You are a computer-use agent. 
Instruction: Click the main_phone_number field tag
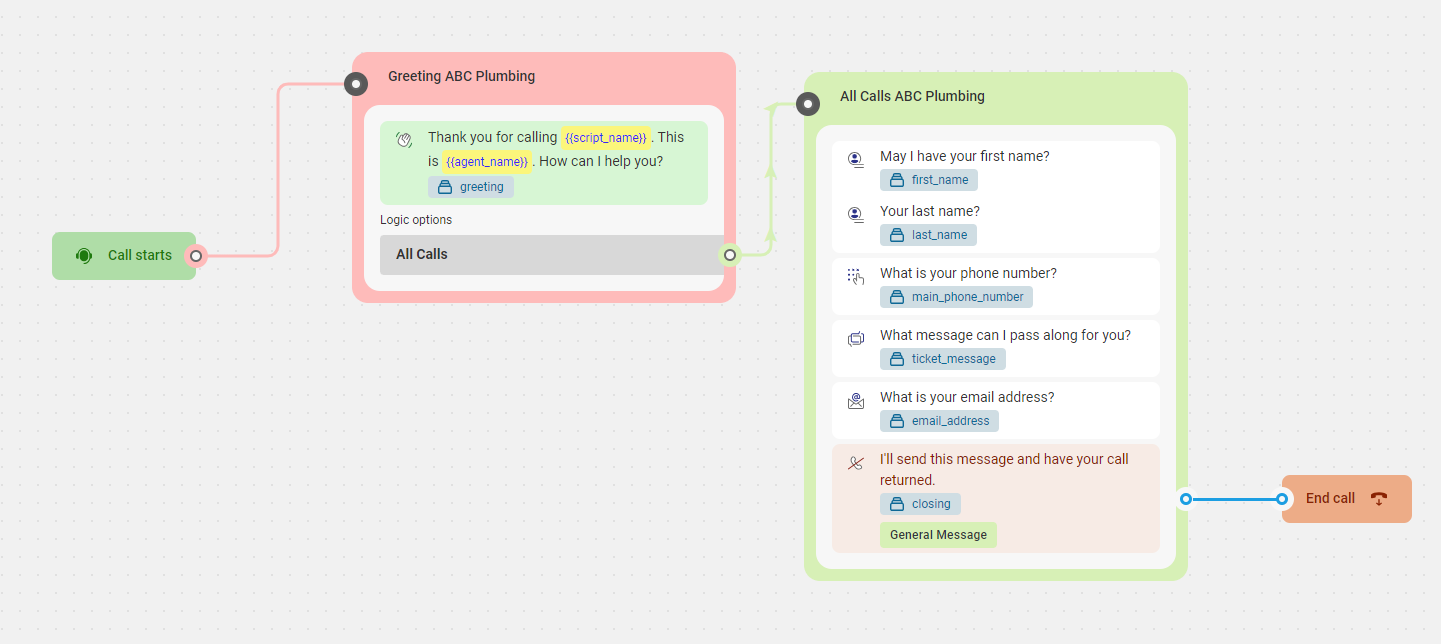coord(956,297)
